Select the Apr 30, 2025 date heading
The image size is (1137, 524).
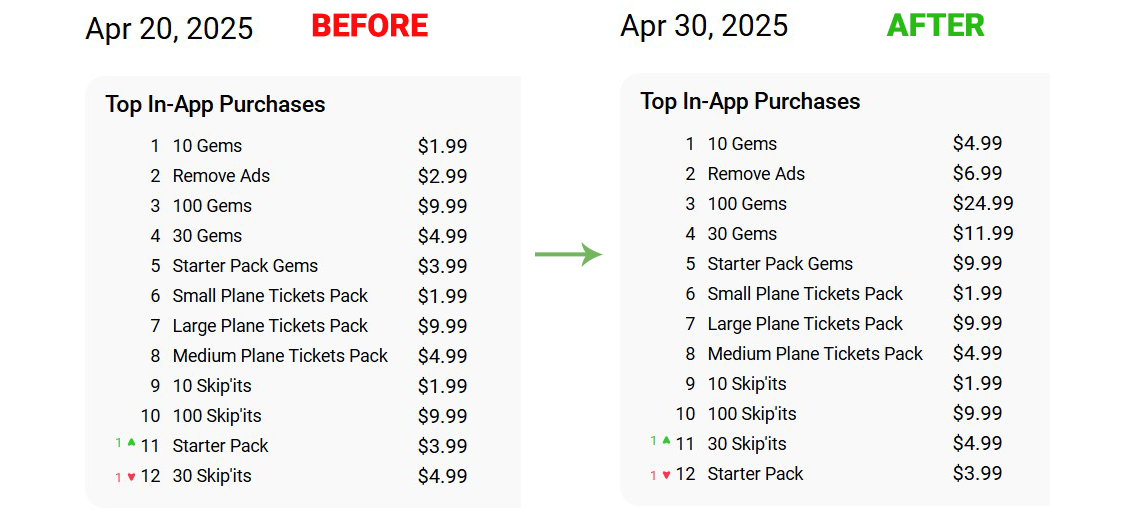pyautogui.click(x=704, y=26)
